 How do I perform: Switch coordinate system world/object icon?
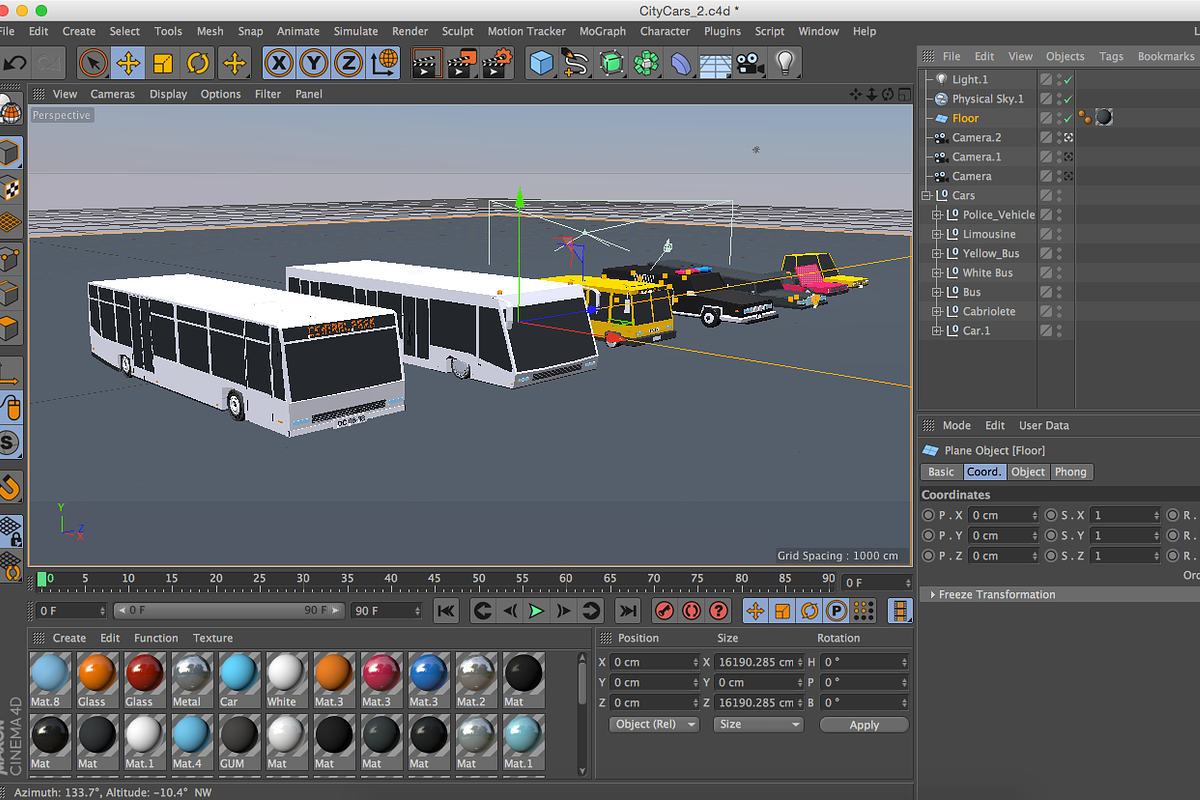click(384, 64)
